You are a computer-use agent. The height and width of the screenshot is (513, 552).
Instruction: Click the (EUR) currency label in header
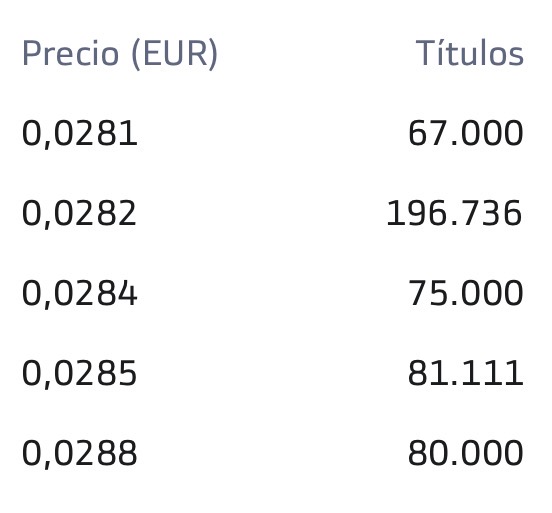coord(174,54)
